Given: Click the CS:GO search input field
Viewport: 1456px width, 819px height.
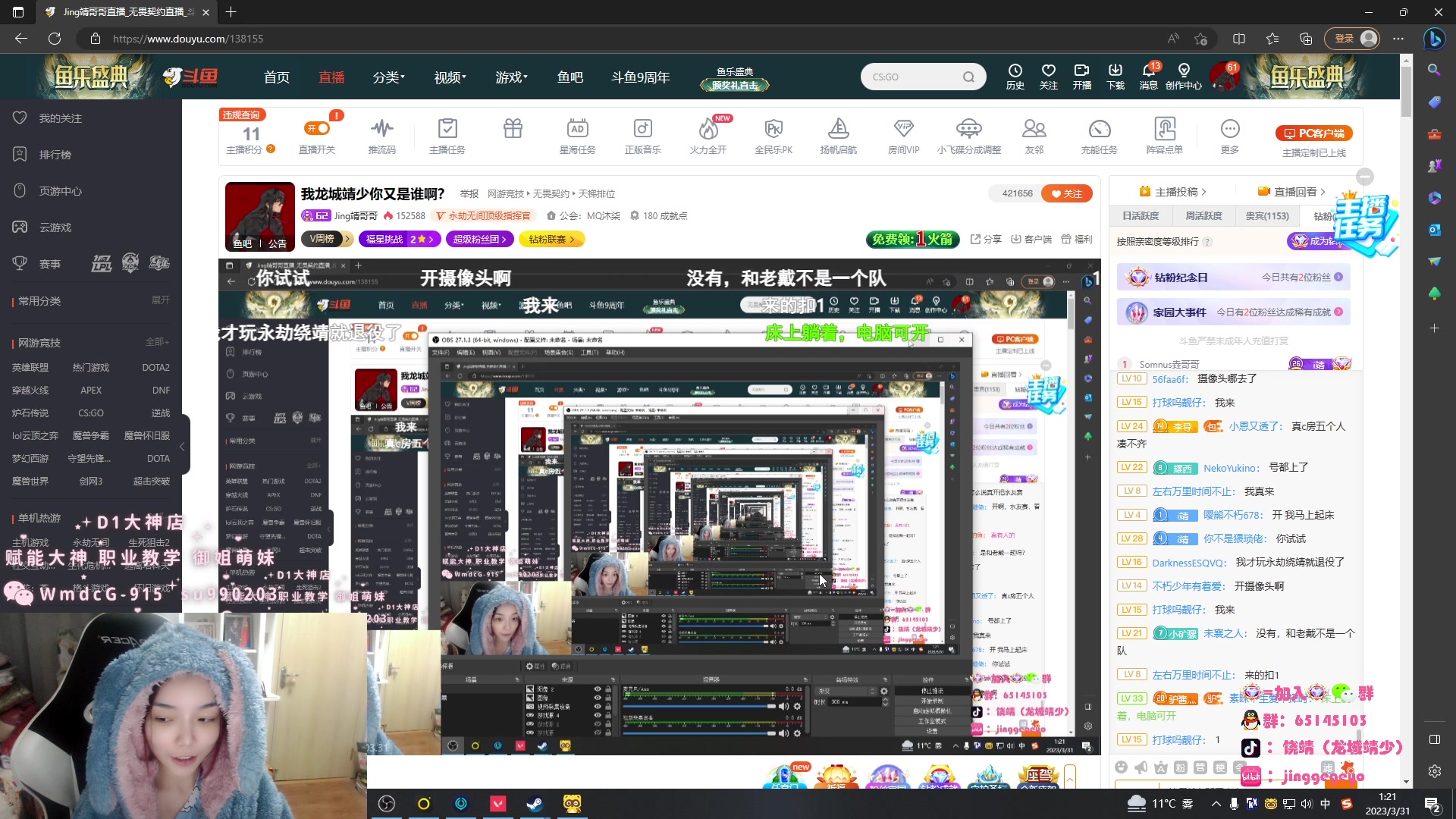Looking at the screenshot, I should (x=914, y=77).
